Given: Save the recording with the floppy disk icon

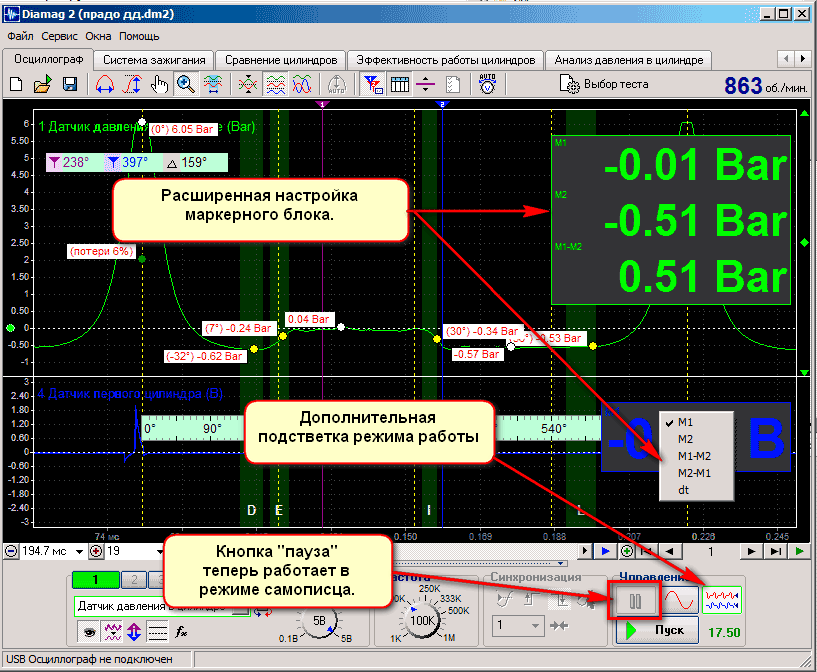Looking at the screenshot, I should click(69, 84).
